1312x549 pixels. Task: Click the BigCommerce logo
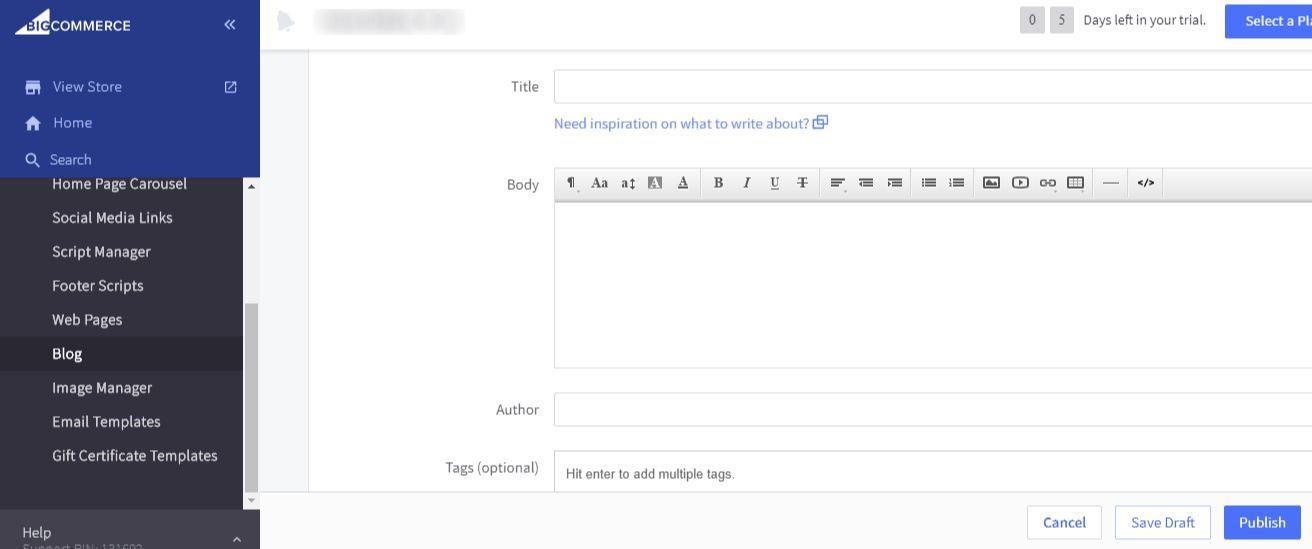[73, 23]
